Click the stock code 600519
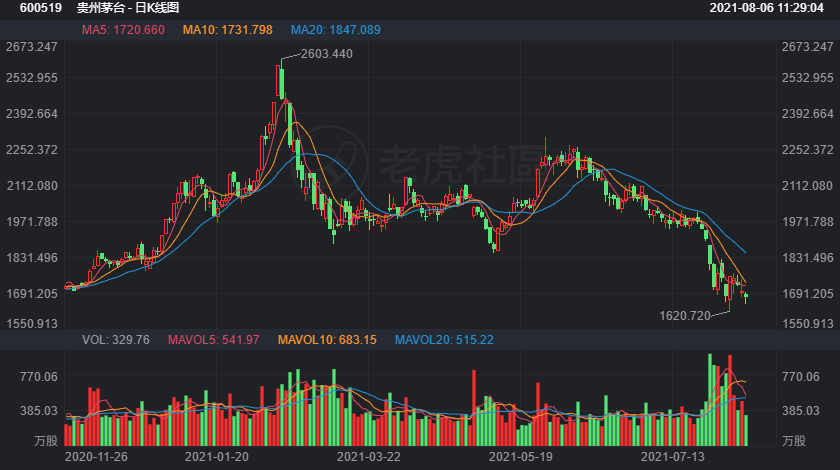 click(41, 8)
